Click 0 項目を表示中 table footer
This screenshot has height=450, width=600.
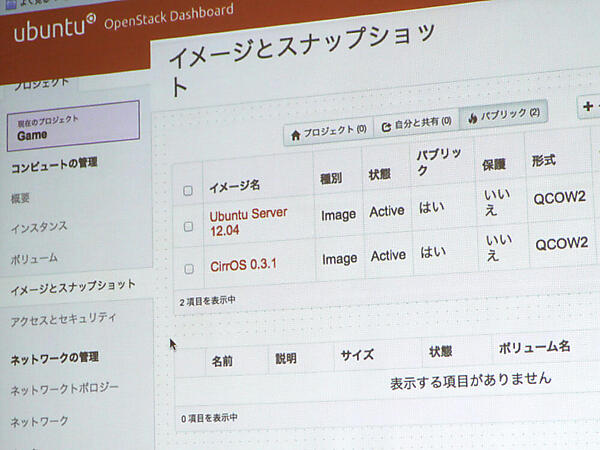click(x=209, y=418)
